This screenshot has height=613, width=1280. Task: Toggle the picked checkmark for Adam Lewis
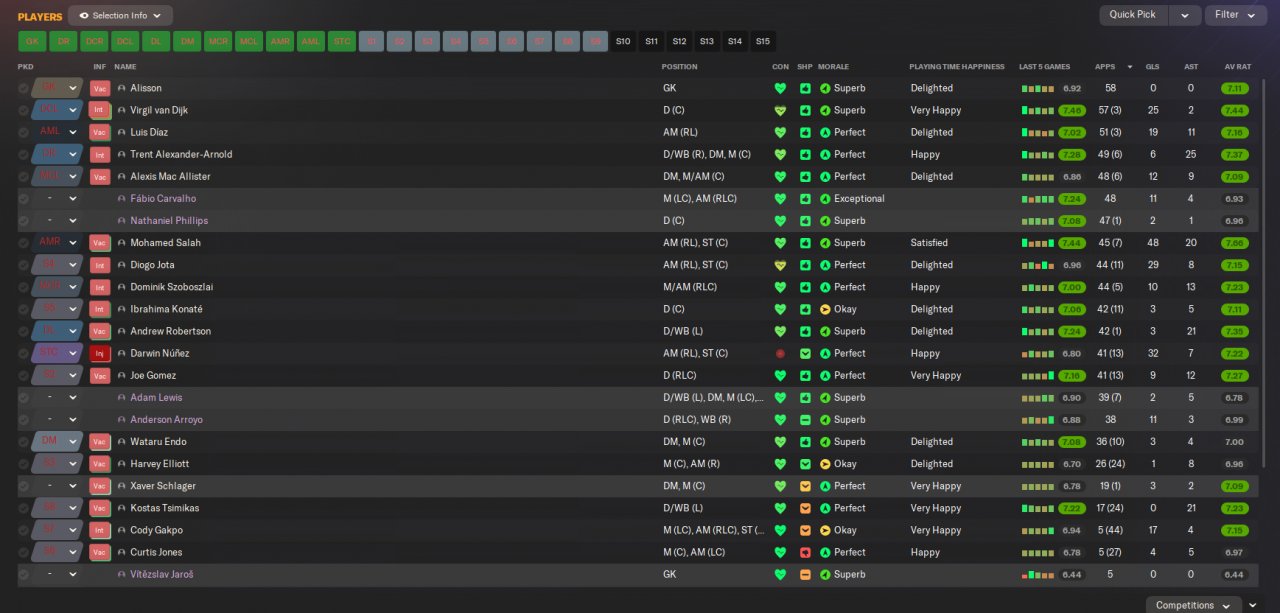pos(23,397)
